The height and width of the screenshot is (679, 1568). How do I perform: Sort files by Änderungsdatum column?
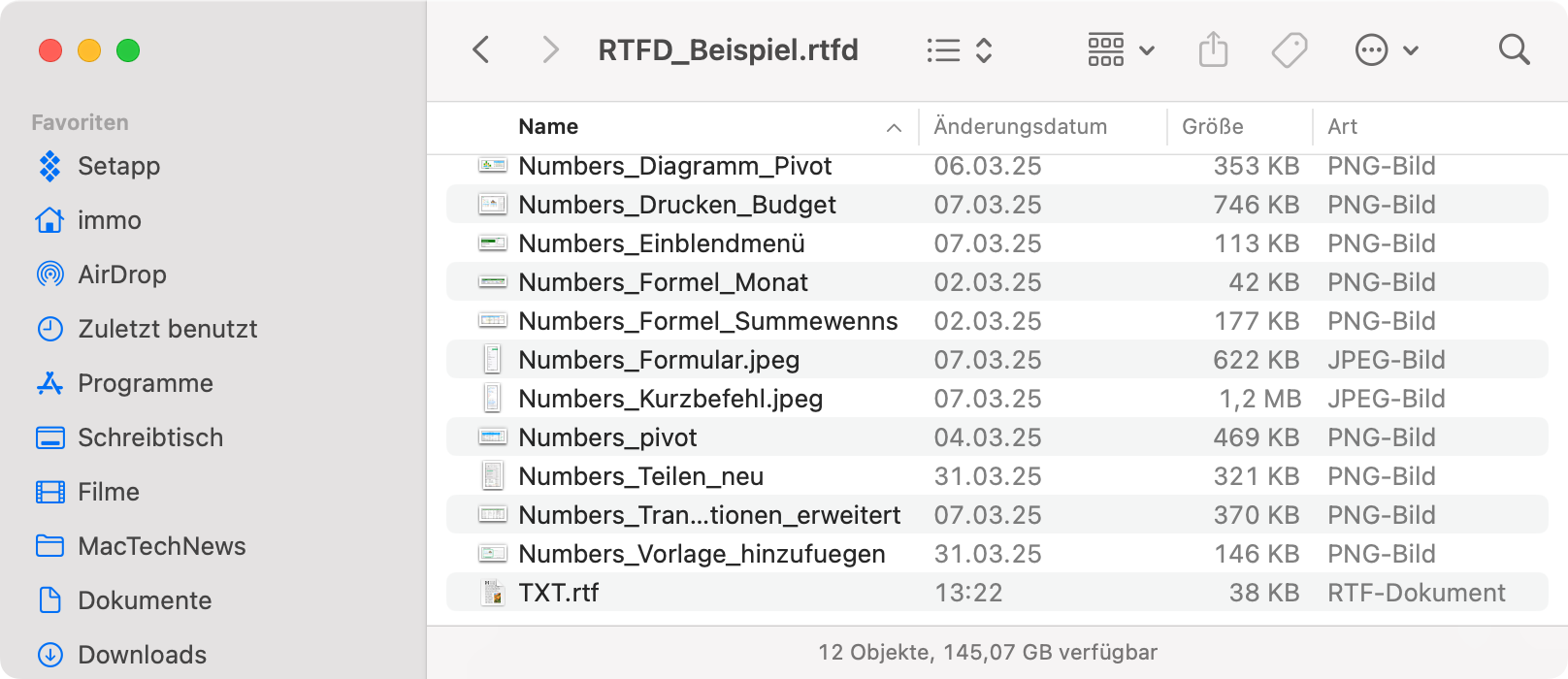pyautogui.click(x=1020, y=127)
